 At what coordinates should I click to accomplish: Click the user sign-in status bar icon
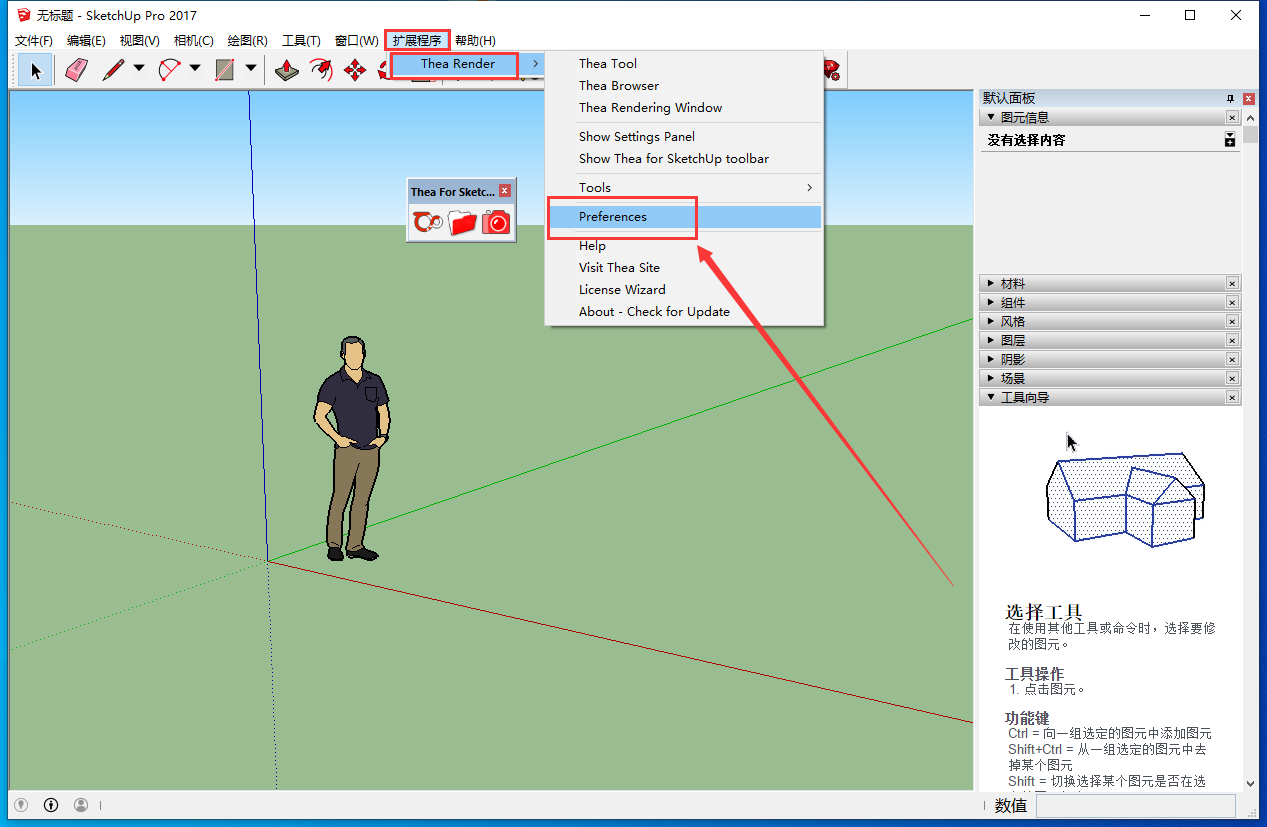(81, 805)
